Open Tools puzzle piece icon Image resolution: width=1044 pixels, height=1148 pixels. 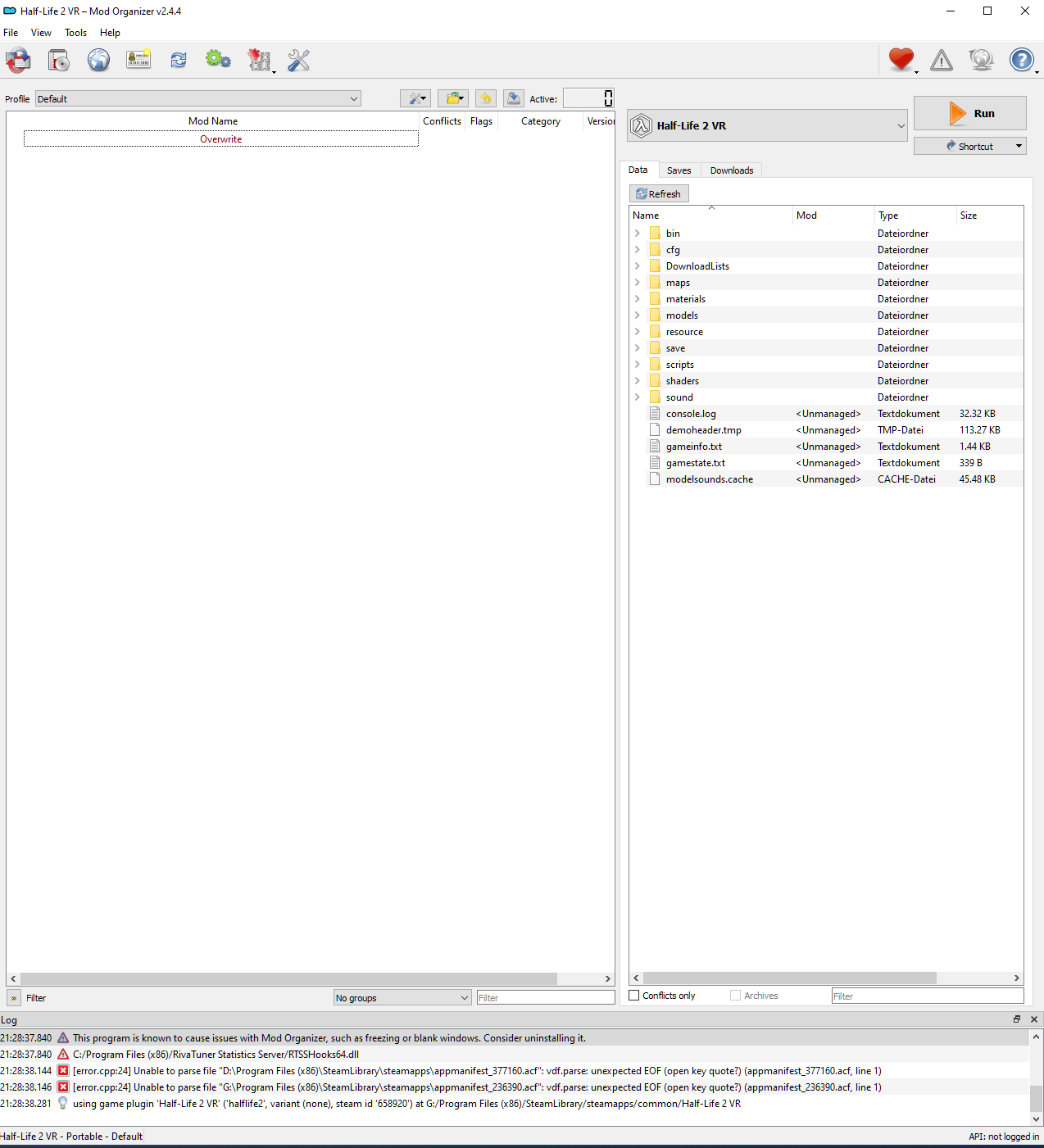(260, 60)
